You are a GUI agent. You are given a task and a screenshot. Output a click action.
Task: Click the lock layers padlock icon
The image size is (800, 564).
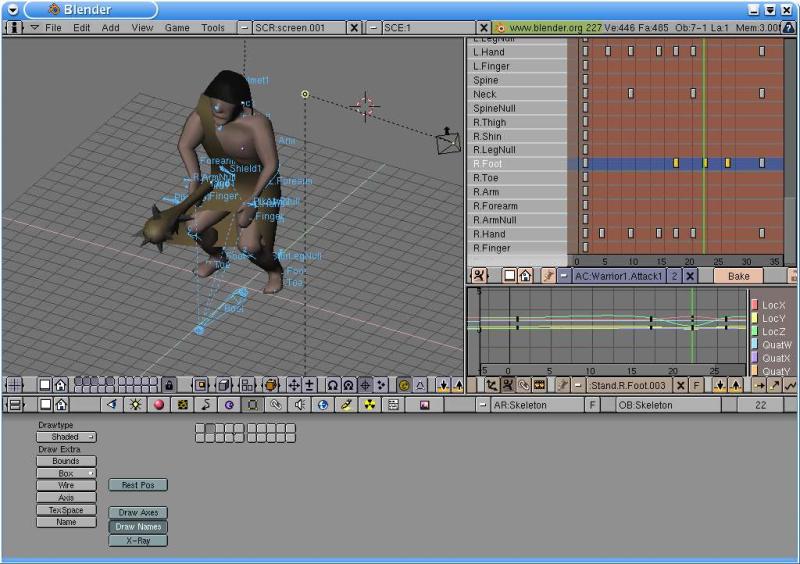click(169, 385)
